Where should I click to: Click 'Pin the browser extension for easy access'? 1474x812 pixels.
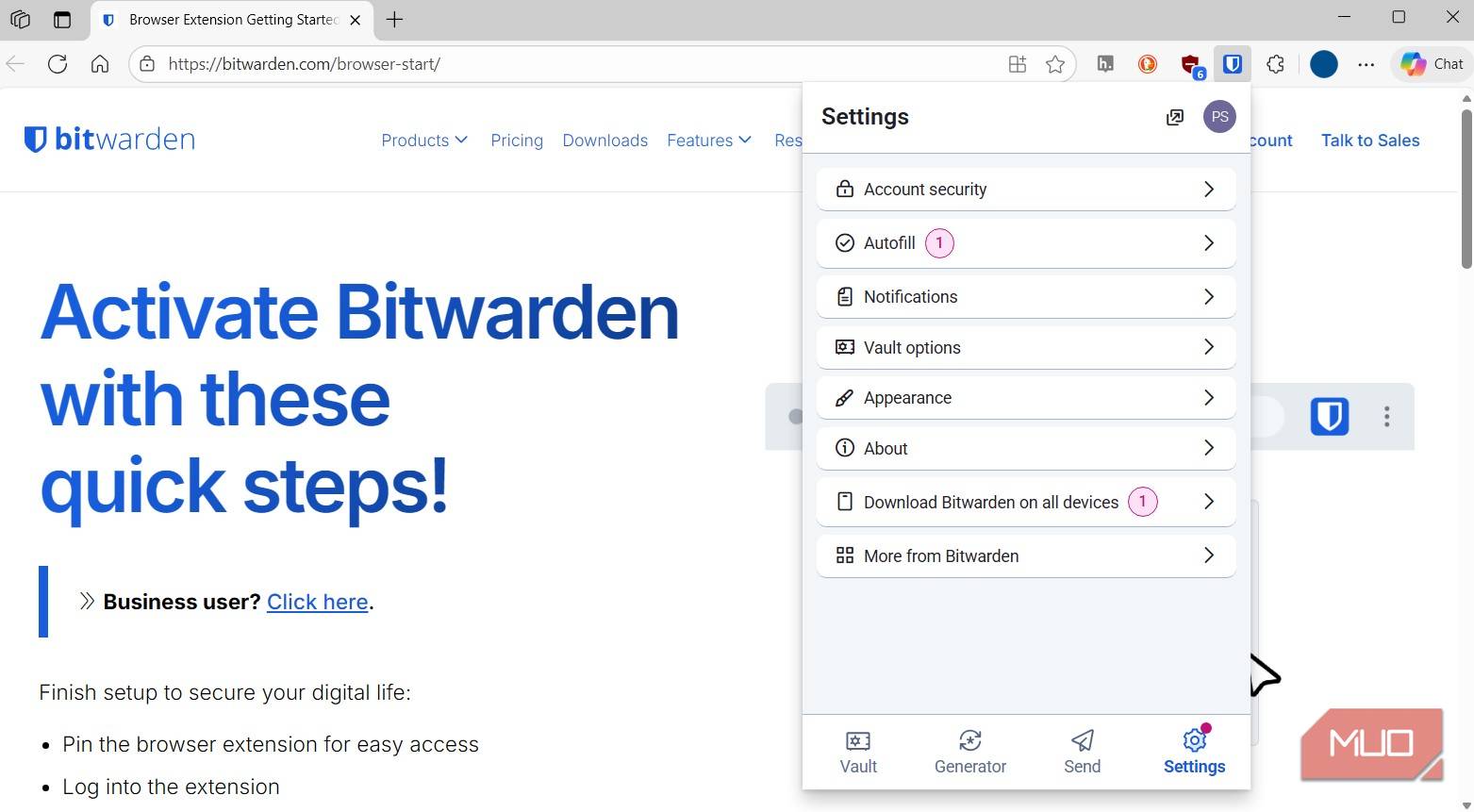[271, 745]
